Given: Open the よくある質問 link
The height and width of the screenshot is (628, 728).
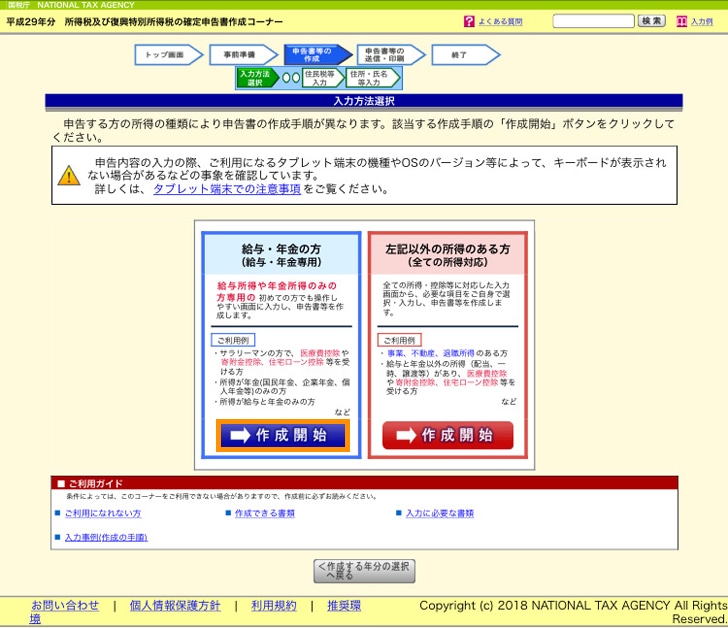Looking at the screenshot, I should (499, 21).
